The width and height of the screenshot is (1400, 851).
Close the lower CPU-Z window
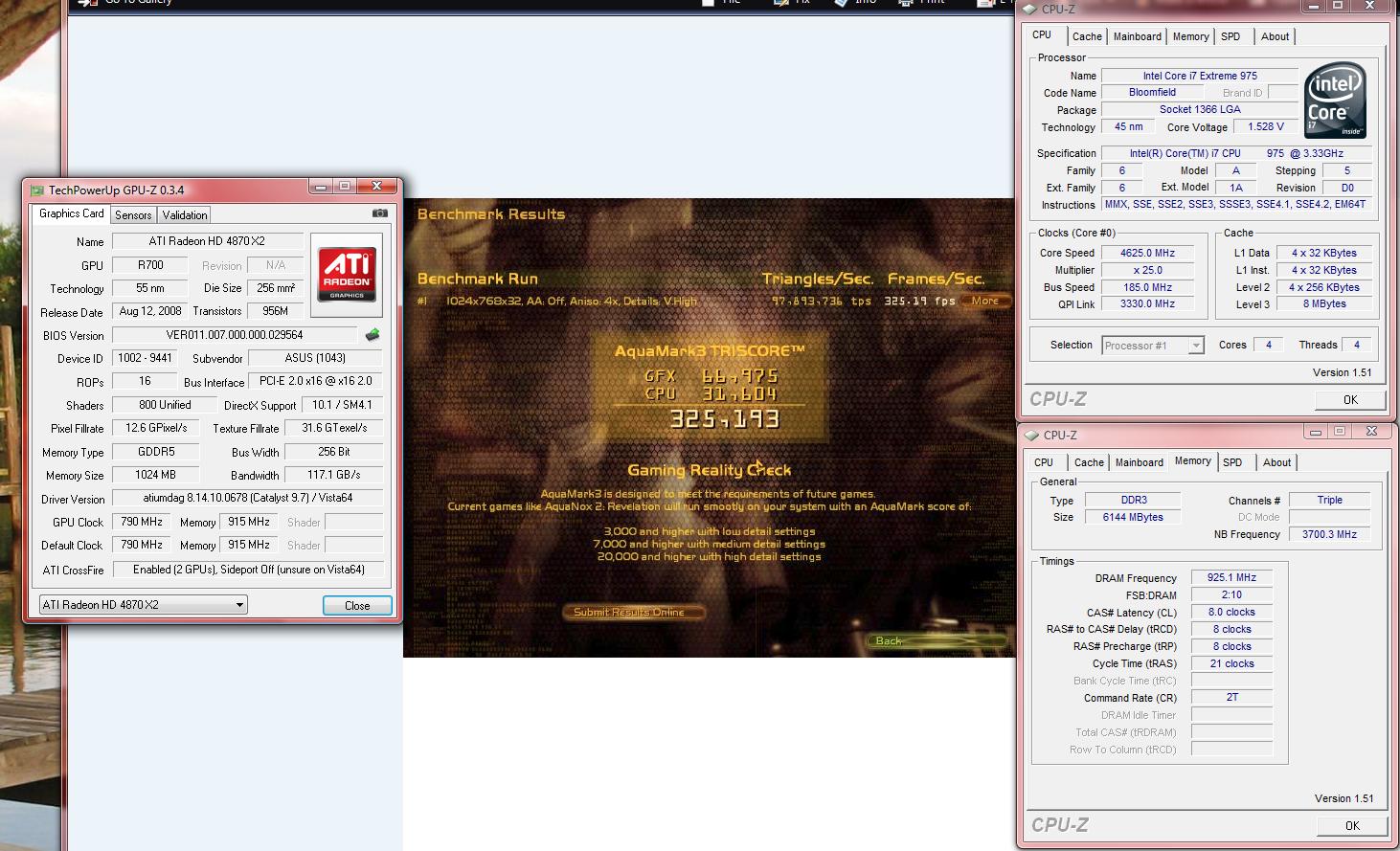coord(1371,432)
